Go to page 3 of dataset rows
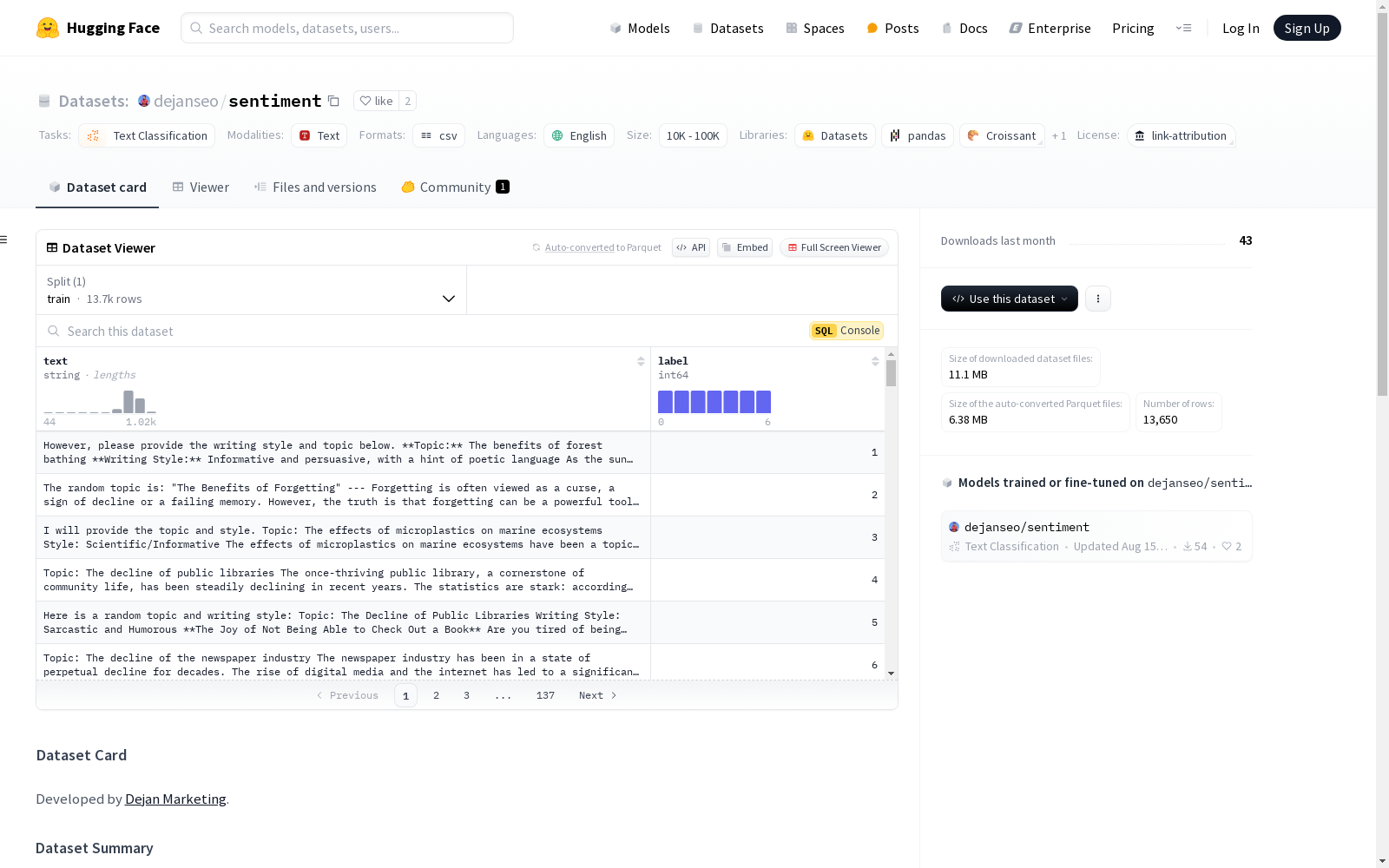The height and width of the screenshot is (868, 1389). (x=466, y=695)
